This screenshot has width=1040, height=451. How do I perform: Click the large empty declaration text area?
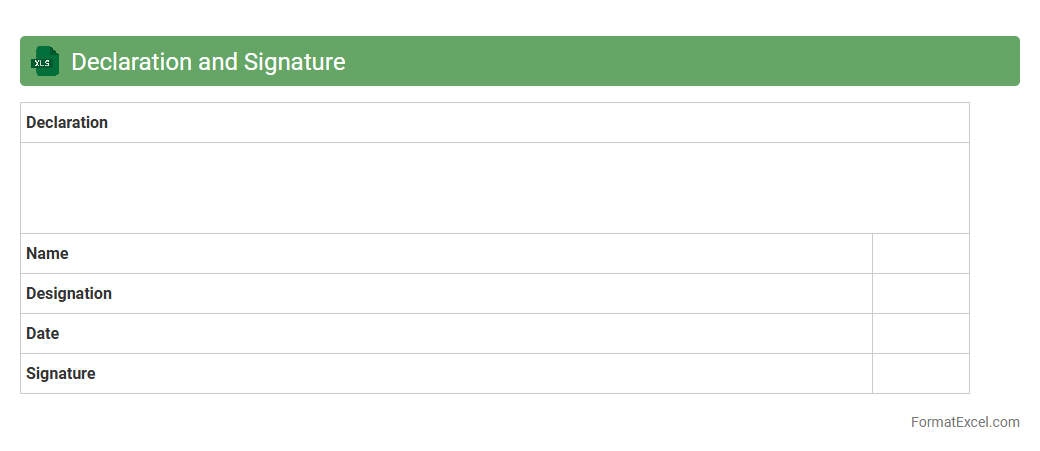(x=494, y=188)
